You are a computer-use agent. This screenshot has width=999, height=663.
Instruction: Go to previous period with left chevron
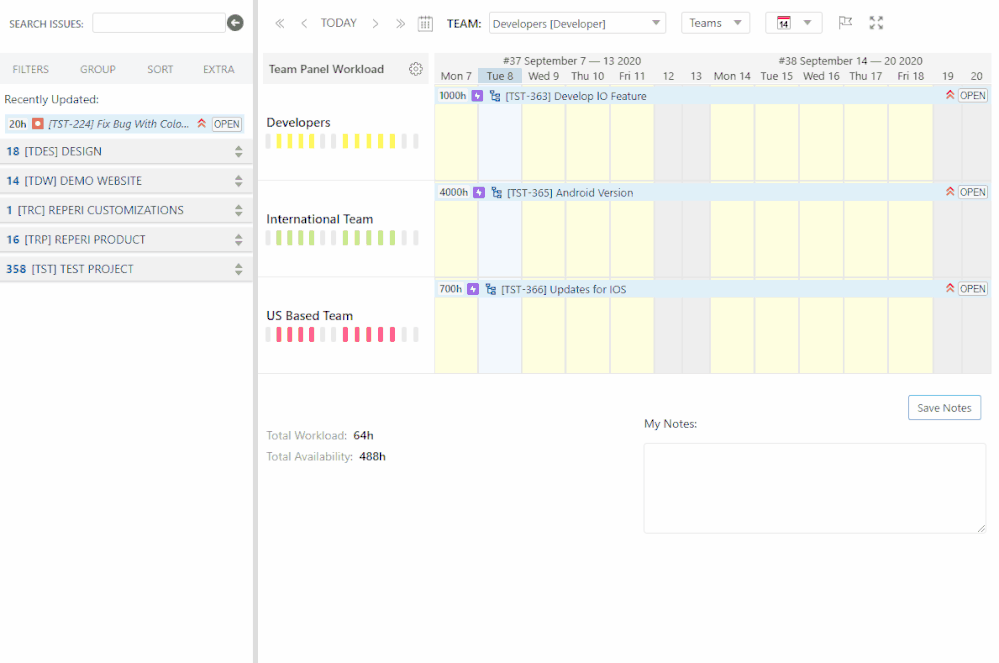coord(304,24)
